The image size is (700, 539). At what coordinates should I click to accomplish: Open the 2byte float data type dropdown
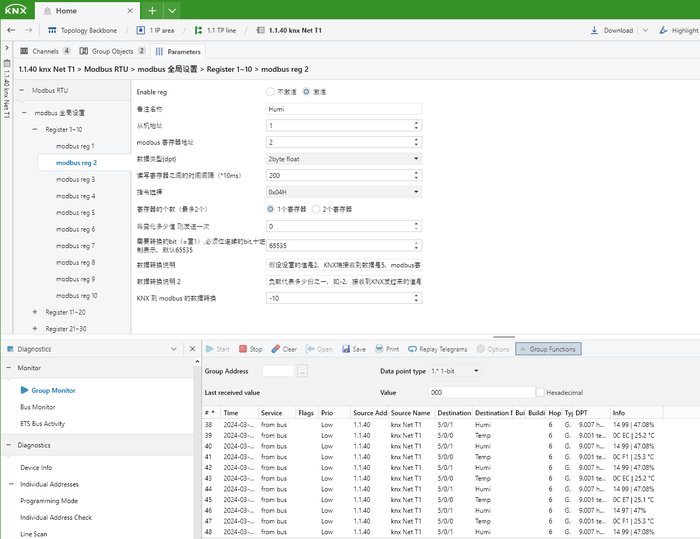tap(344, 159)
